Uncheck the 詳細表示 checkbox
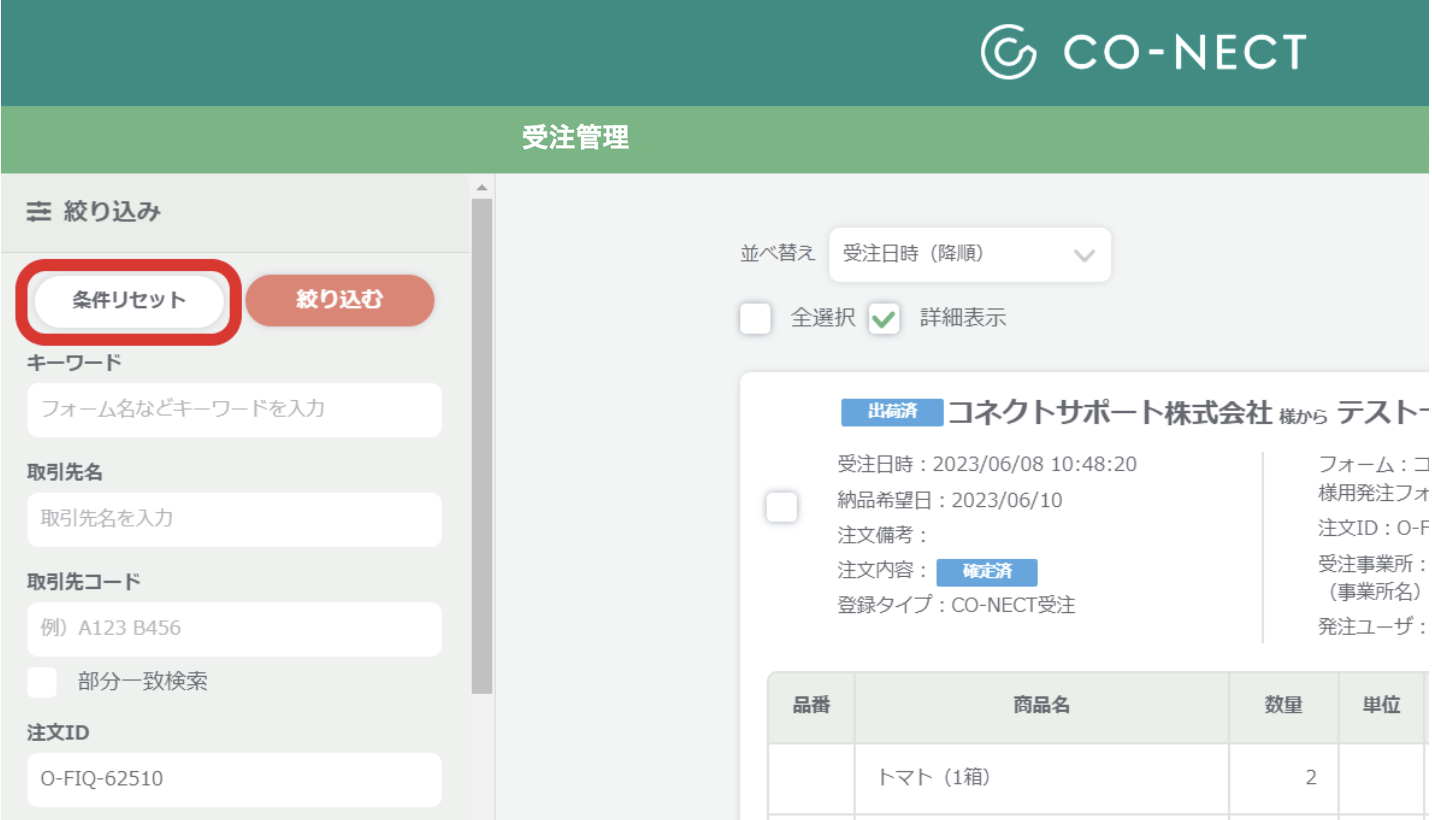The image size is (1432, 820). 885,319
